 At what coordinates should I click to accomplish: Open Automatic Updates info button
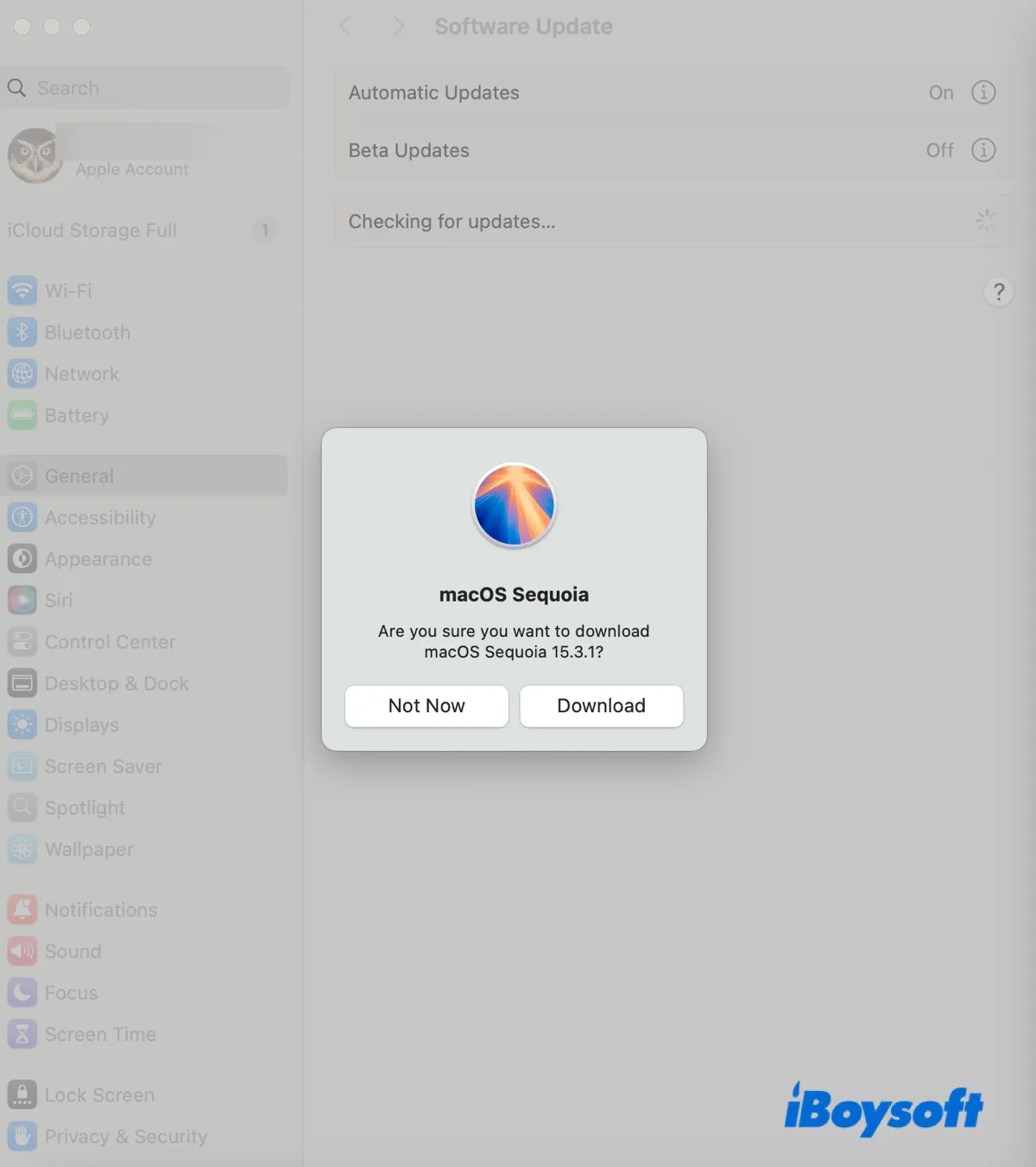(983, 92)
